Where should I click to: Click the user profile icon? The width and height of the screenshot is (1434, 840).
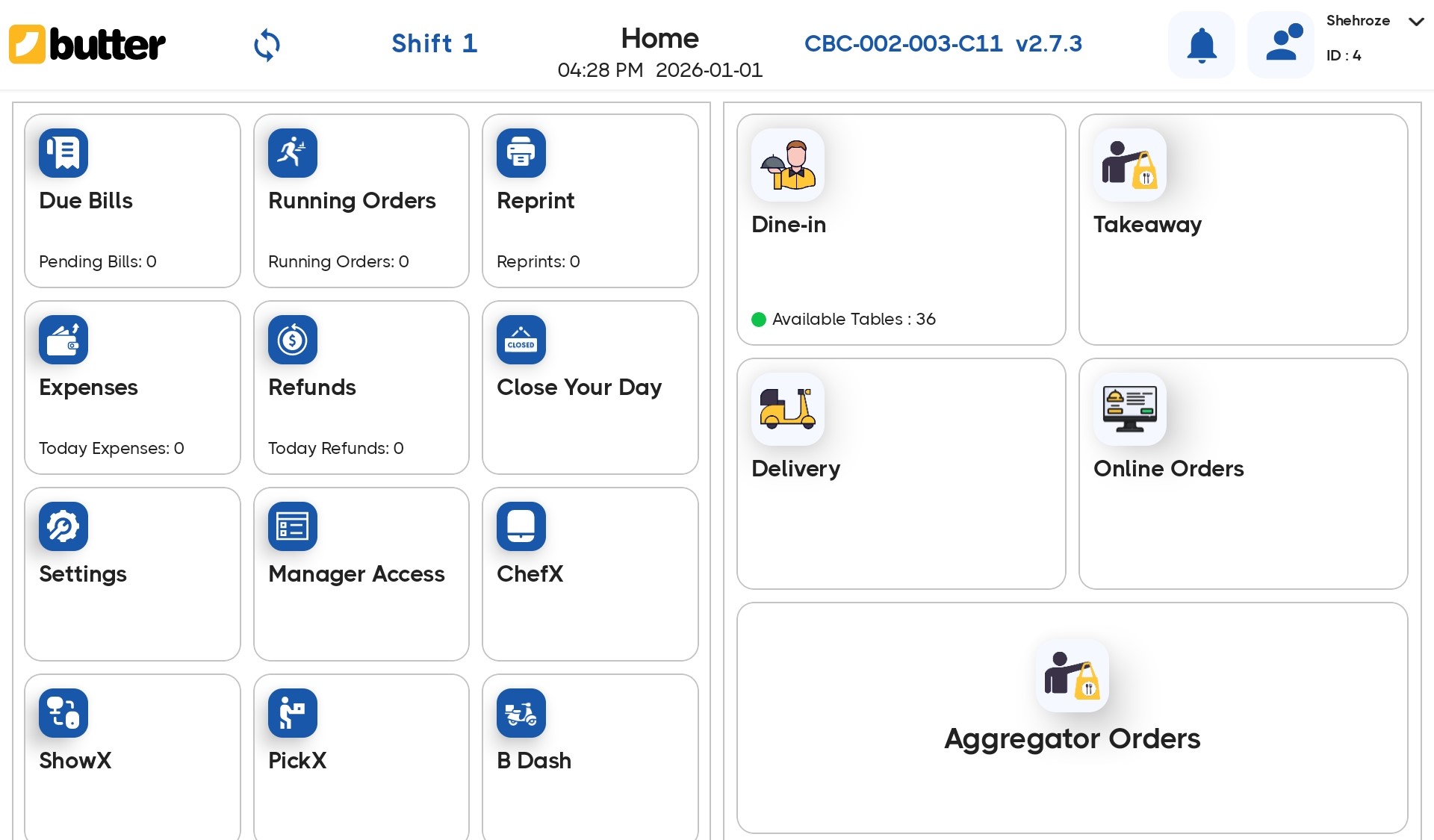tap(1280, 45)
